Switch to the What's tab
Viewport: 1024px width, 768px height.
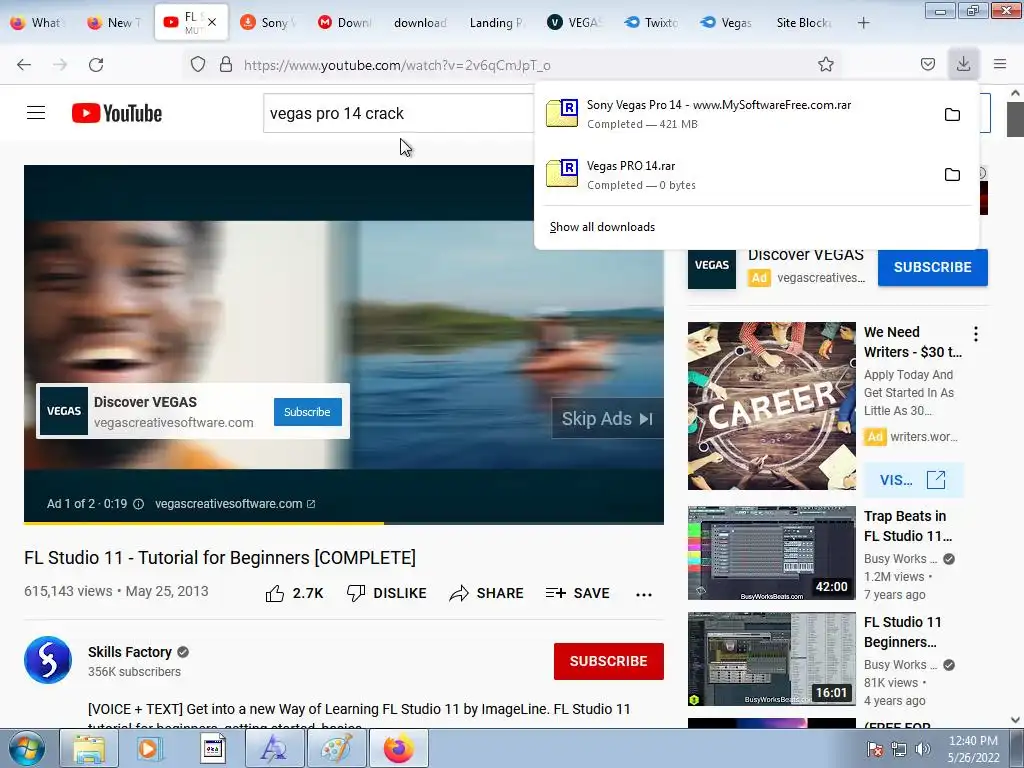click(x=37, y=23)
